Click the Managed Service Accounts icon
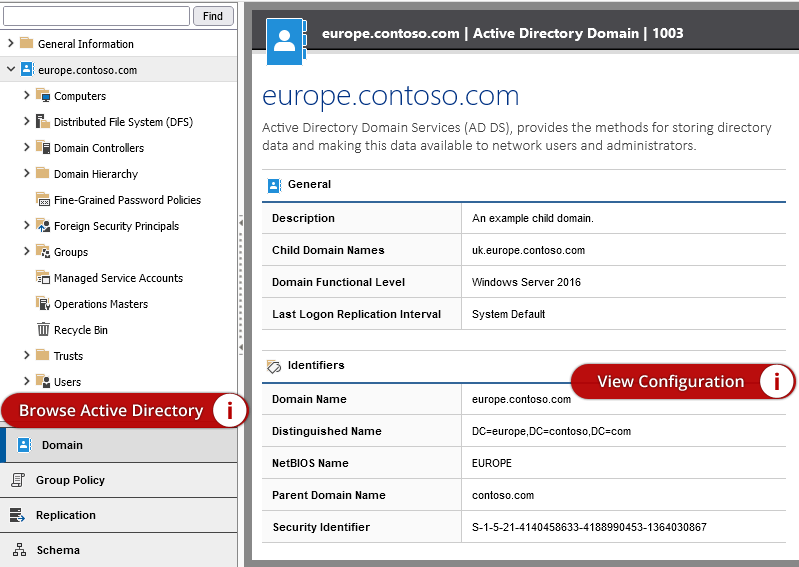The image size is (799, 567). pyautogui.click(x=43, y=277)
